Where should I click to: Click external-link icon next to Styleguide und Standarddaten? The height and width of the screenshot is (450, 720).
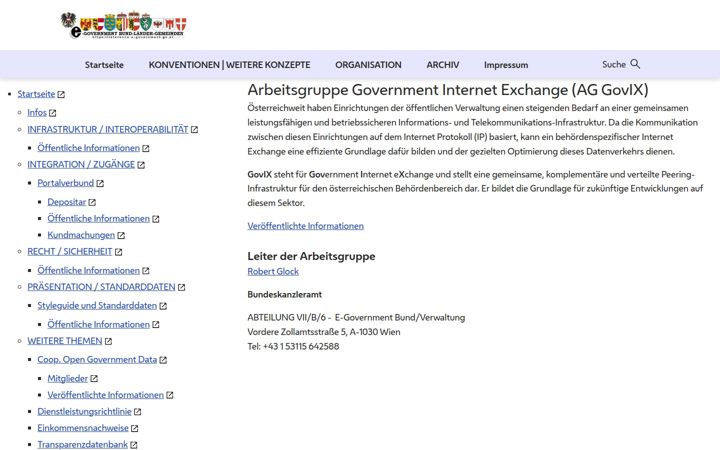point(163,306)
